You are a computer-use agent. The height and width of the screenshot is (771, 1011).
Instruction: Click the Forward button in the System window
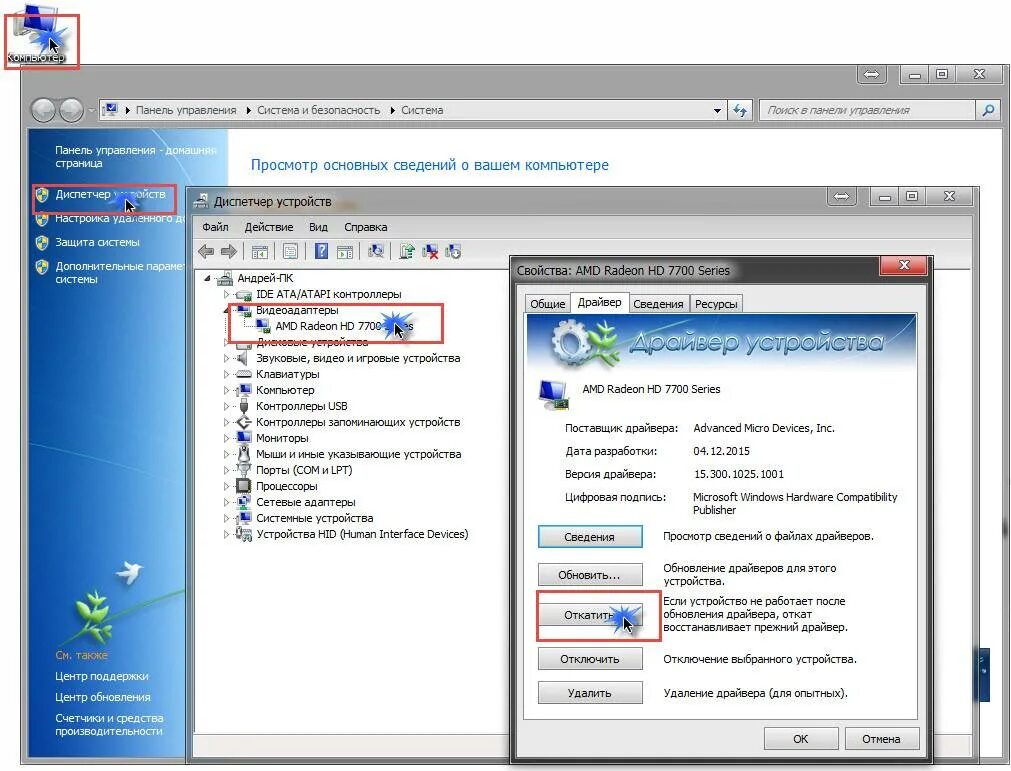point(71,110)
